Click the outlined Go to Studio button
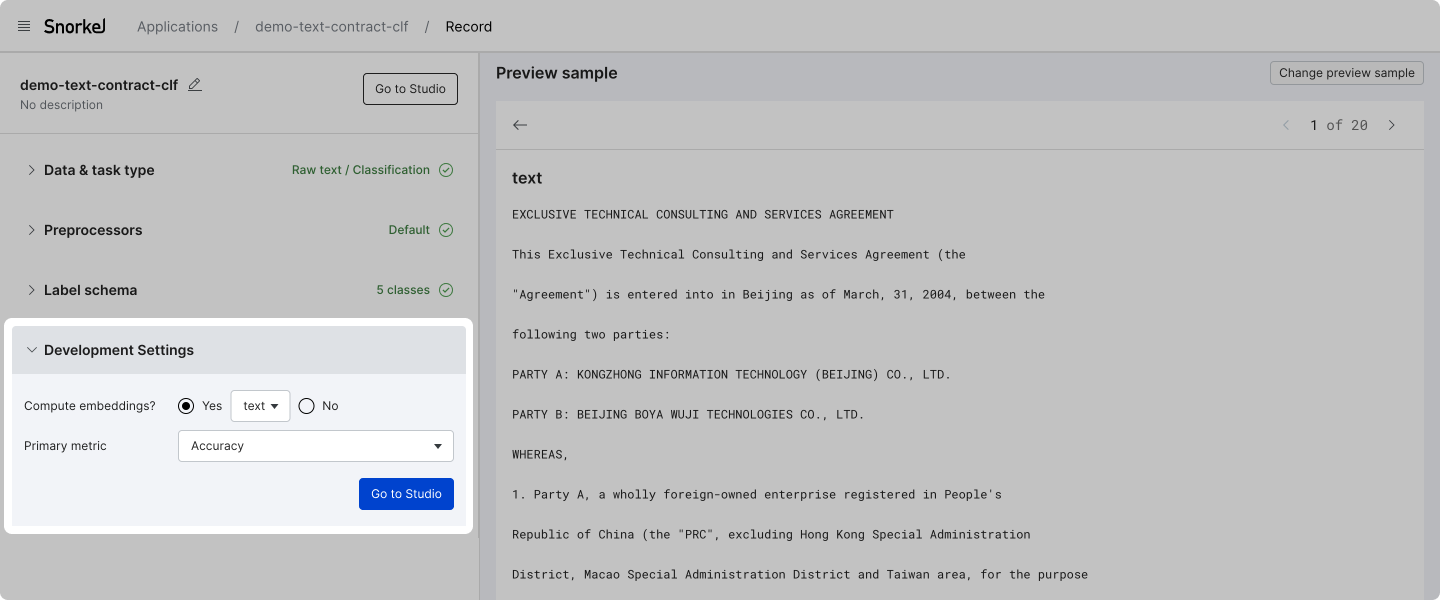The width and height of the screenshot is (1440, 600). (410, 89)
